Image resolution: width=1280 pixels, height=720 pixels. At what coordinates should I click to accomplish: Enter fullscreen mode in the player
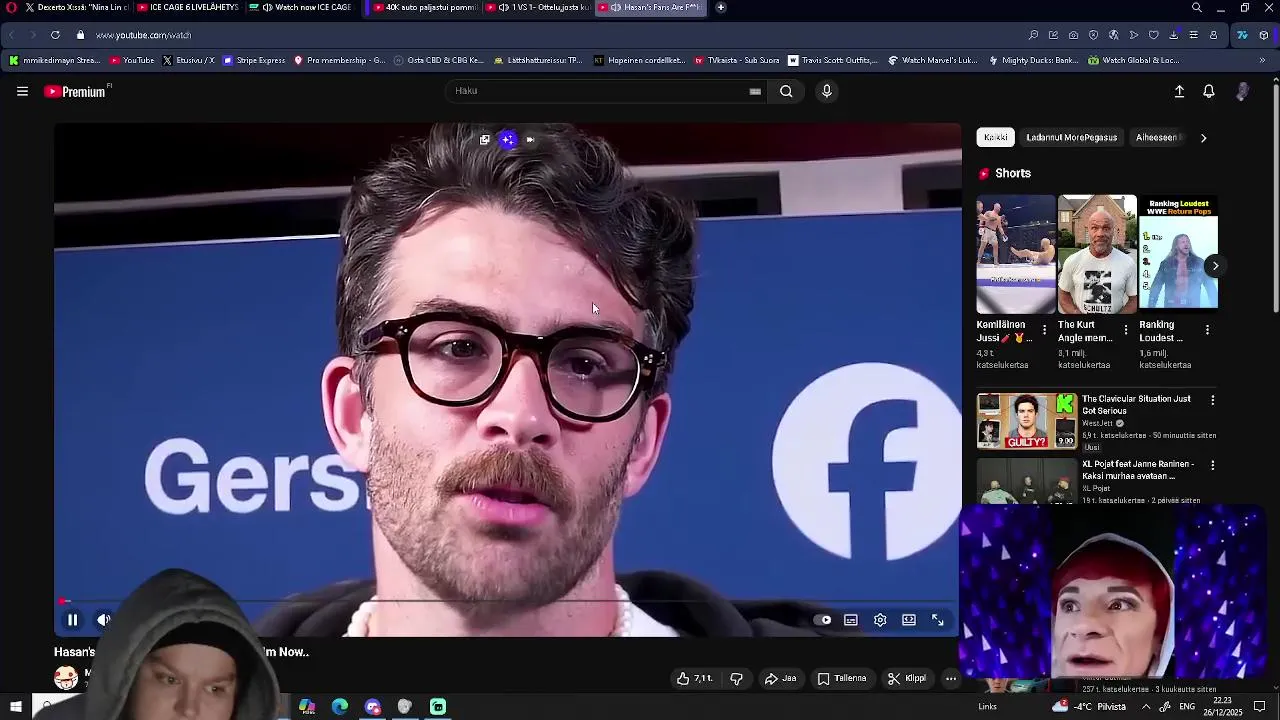click(x=938, y=620)
